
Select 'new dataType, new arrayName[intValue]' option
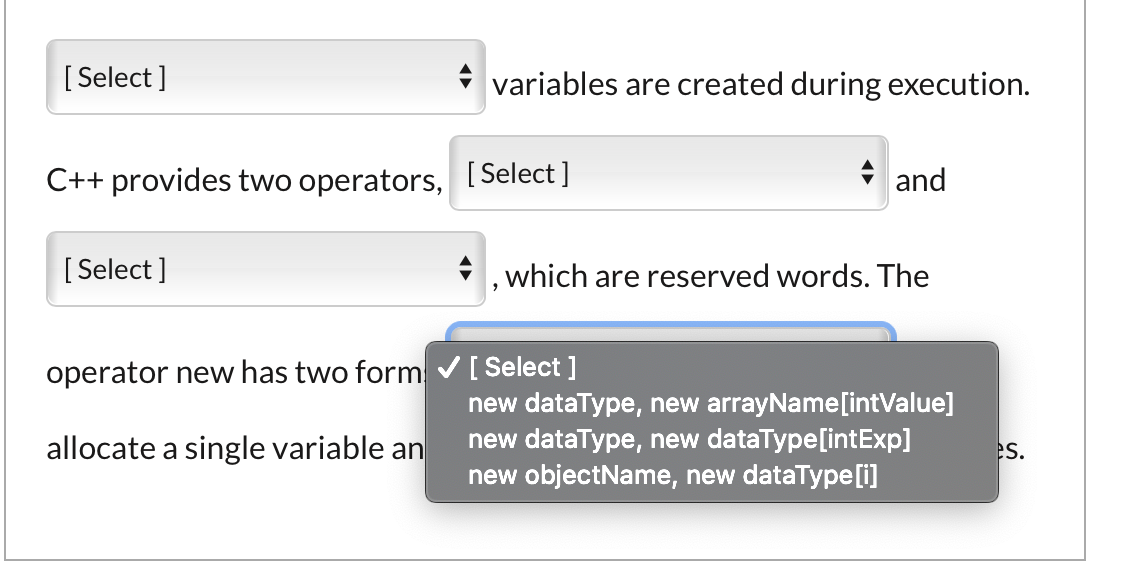click(710, 403)
